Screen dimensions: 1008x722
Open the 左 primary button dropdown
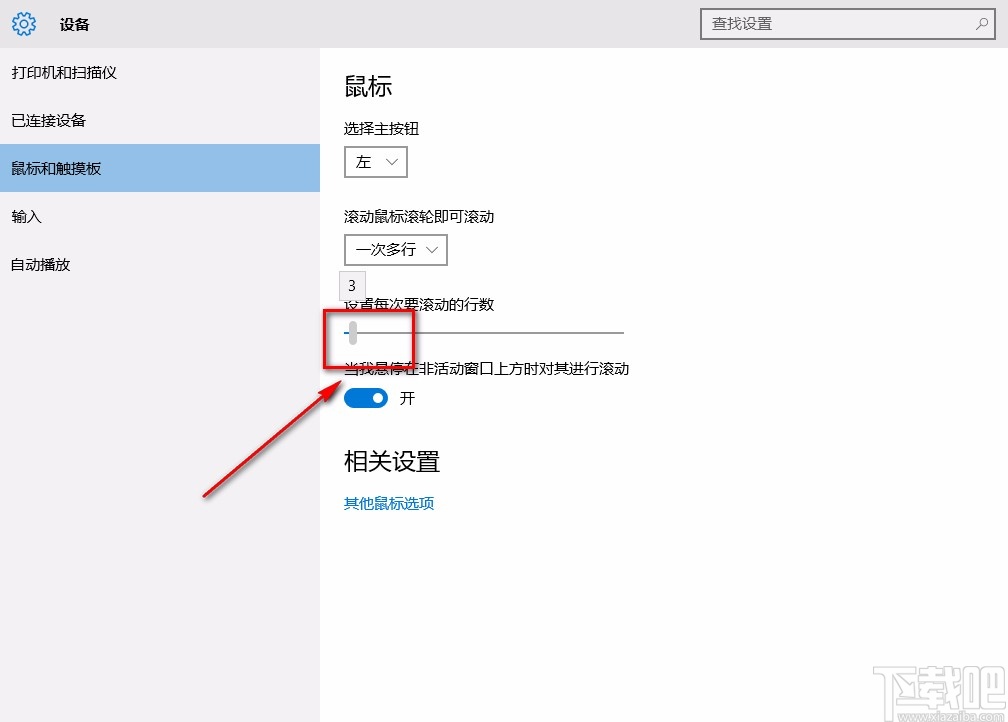point(375,161)
